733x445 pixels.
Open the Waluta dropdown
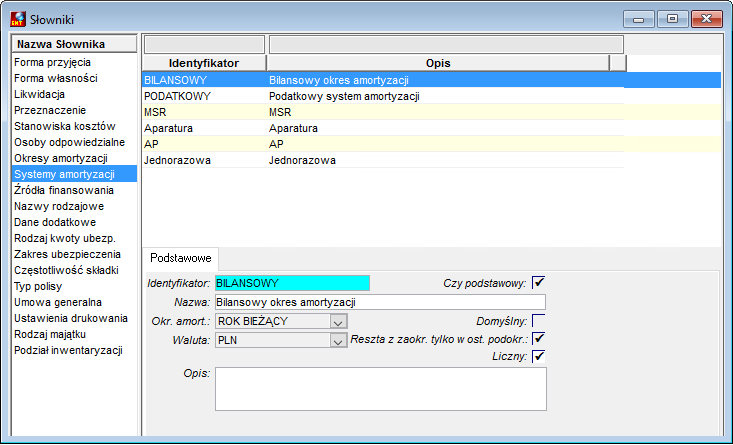pos(338,340)
